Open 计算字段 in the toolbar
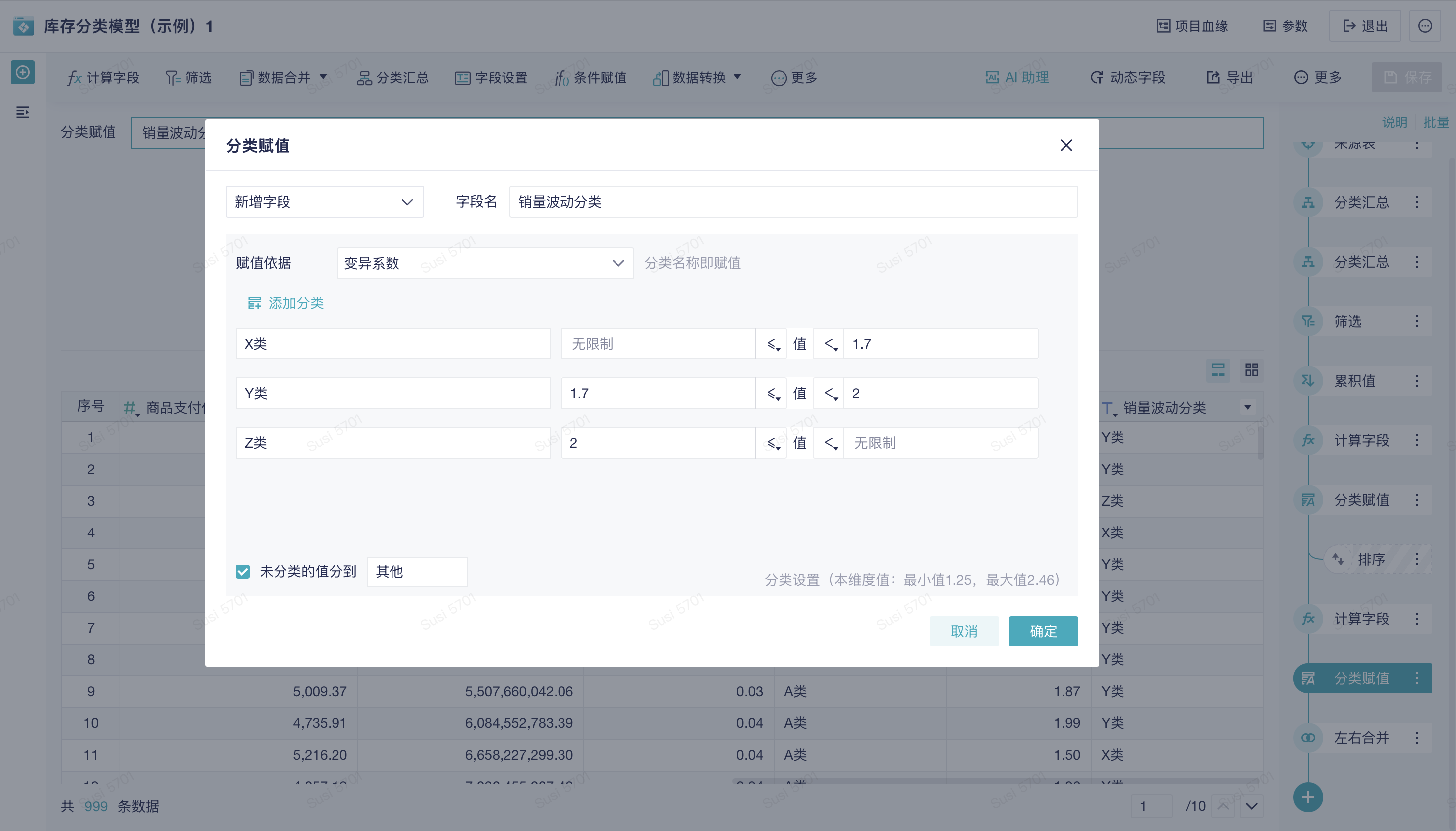Viewport: 1456px width, 831px height. click(103, 78)
